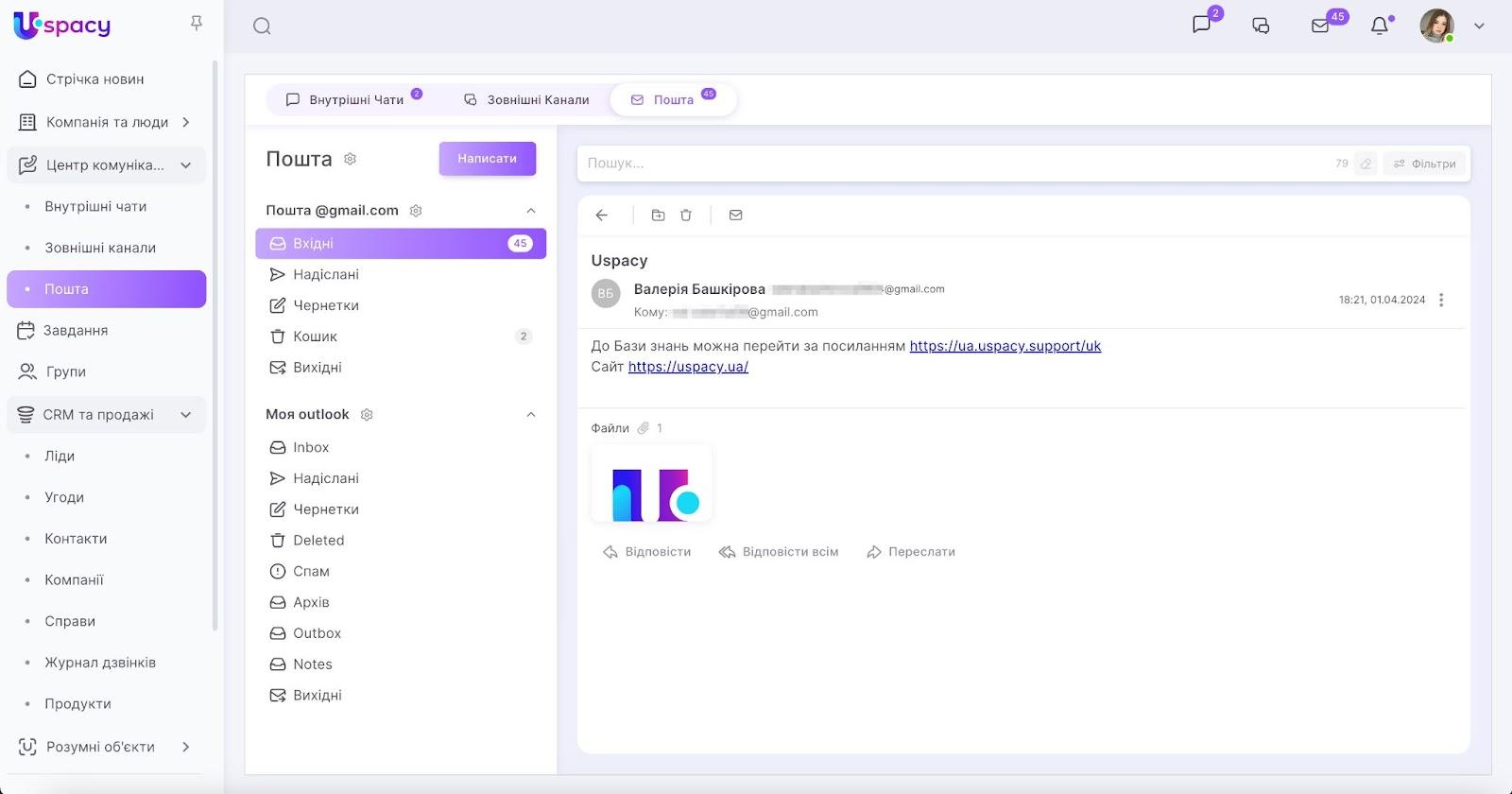Click the mail search field

point(954,164)
